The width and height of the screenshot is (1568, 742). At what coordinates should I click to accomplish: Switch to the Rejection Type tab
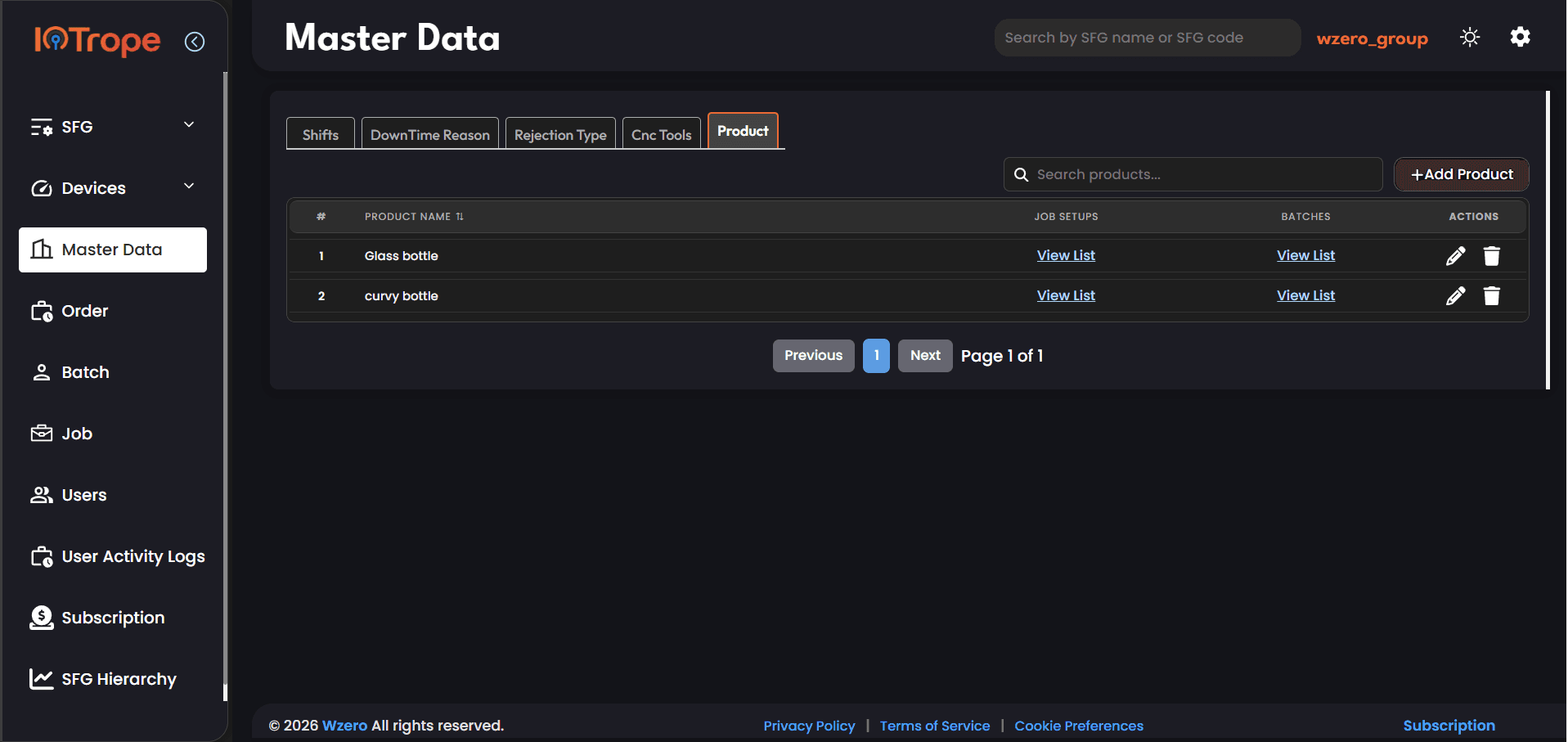click(x=560, y=133)
